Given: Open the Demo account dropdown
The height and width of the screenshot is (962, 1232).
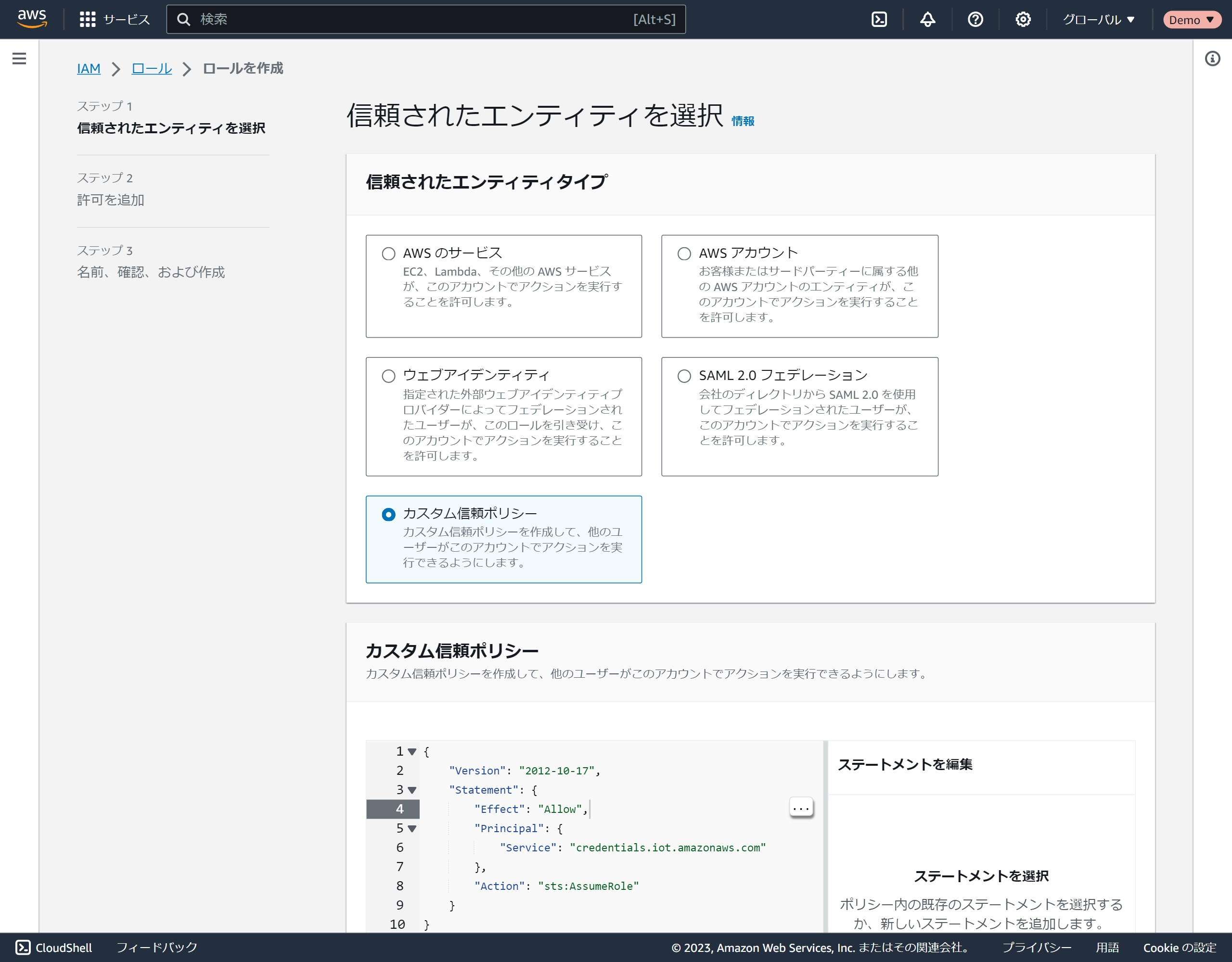Looking at the screenshot, I should click(1191, 20).
